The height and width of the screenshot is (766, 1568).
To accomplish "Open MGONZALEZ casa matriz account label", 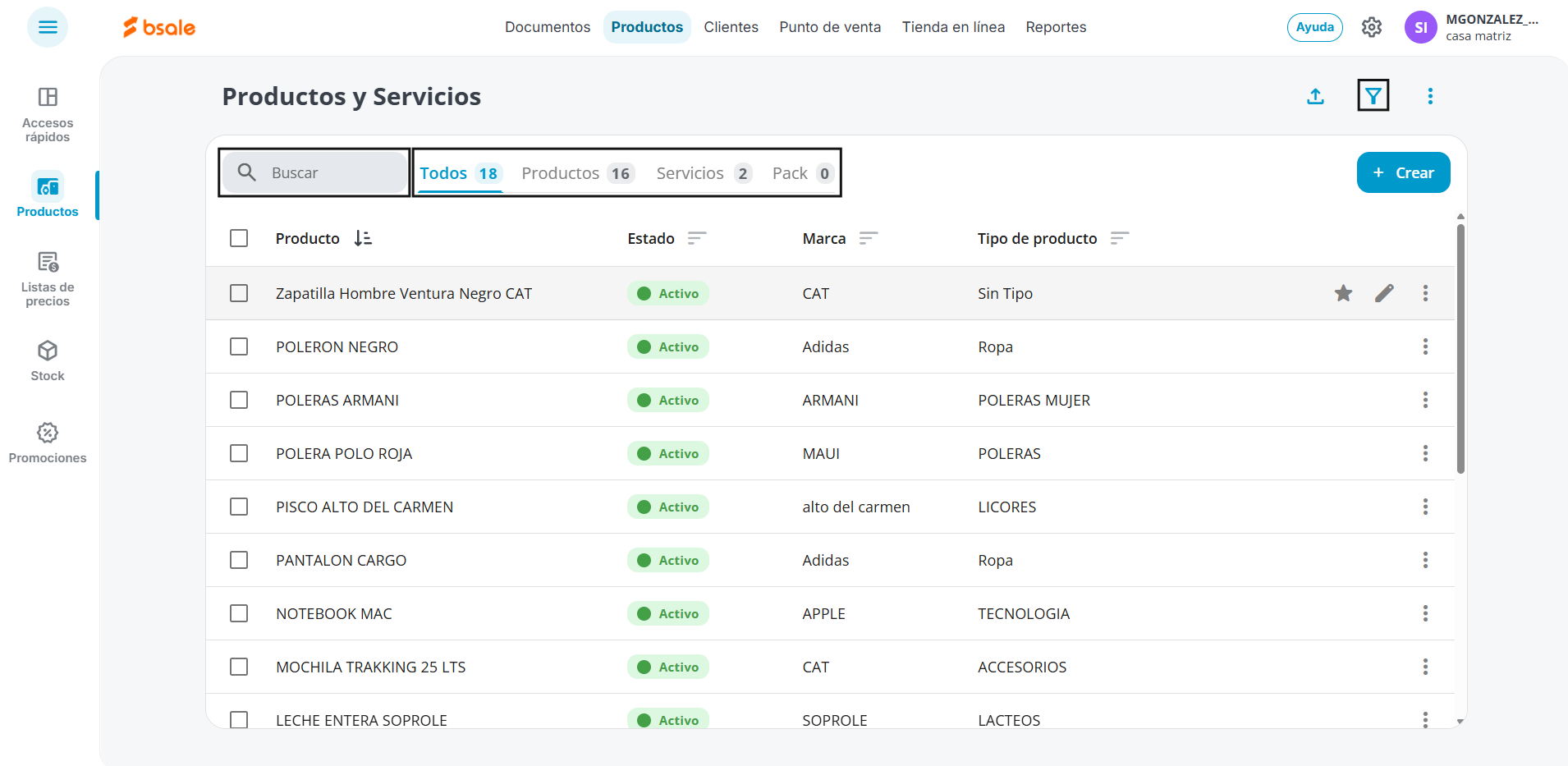I will [x=1492, y=27].
